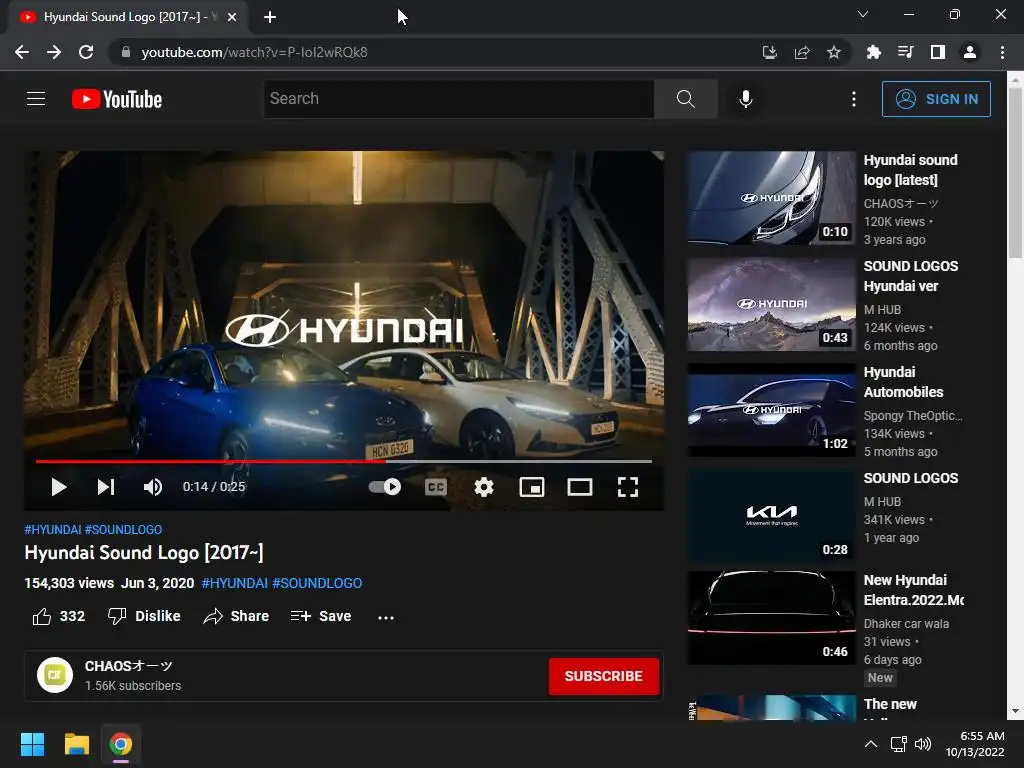The height and width of the screenshot is (768, 1024).
Task: Show hidden system tray icons
Action: pyautogui.click(x=871, y=744)
